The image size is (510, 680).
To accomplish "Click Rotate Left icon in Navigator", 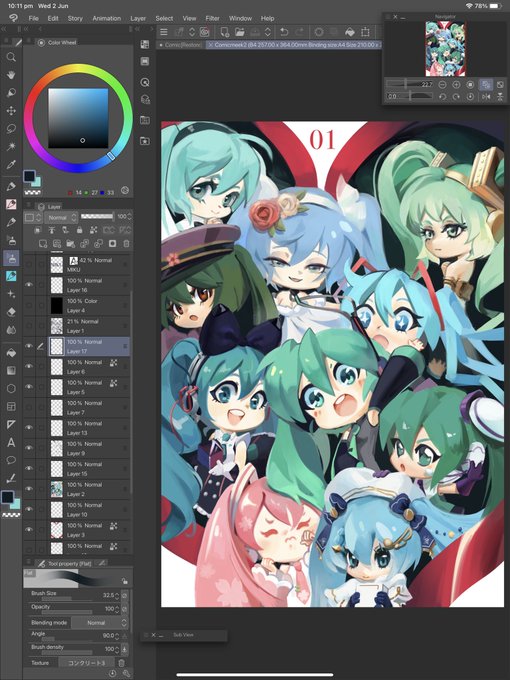I will point(442,97).
